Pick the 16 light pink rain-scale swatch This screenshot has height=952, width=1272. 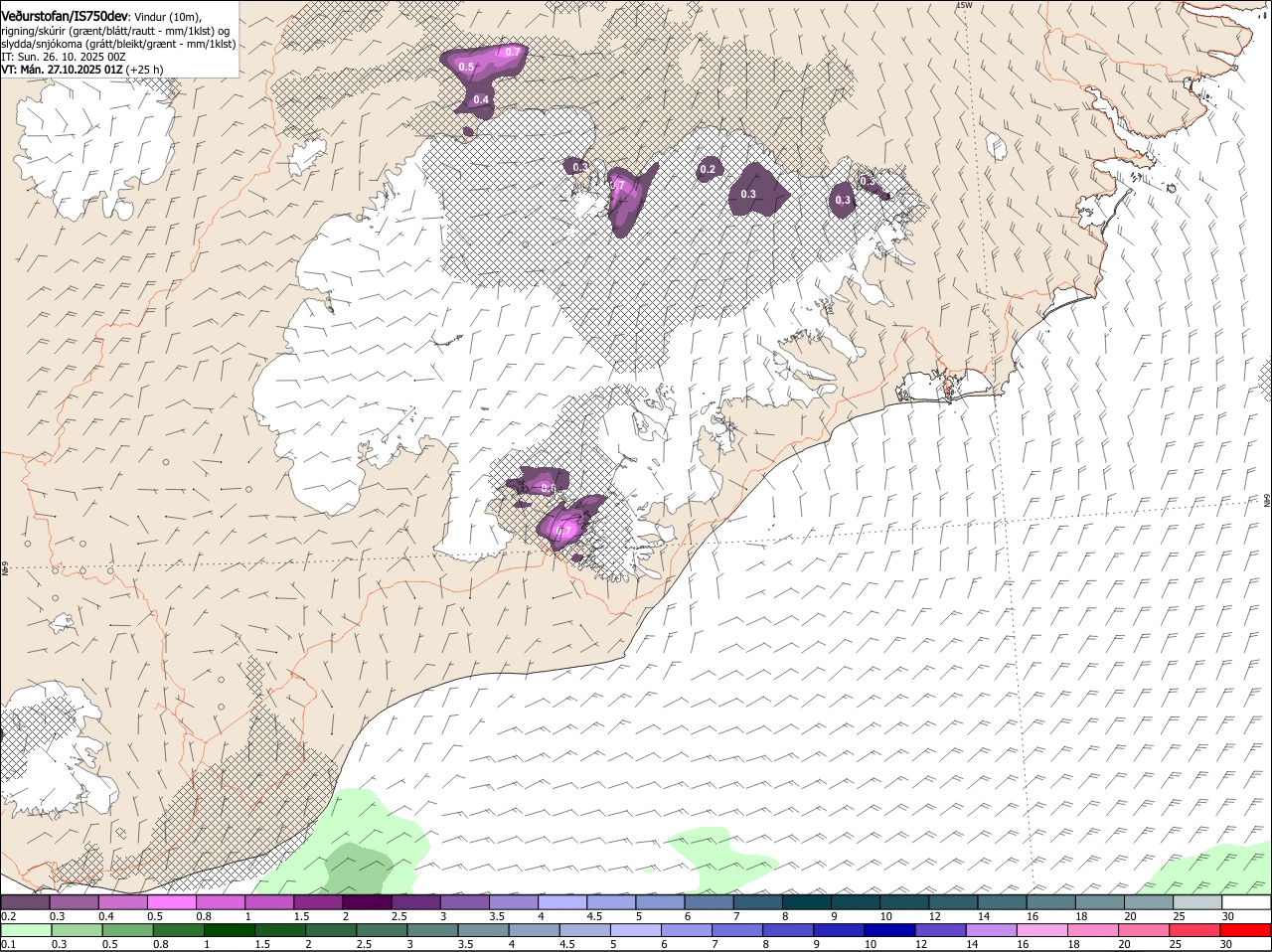[x=1043, y=931]
